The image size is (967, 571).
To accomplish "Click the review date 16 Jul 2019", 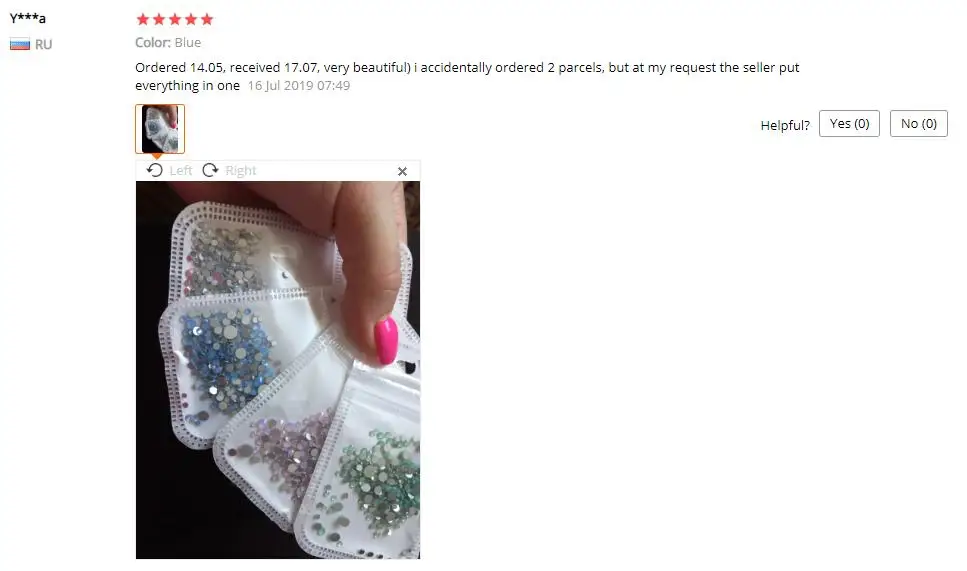I will [298, 86].
